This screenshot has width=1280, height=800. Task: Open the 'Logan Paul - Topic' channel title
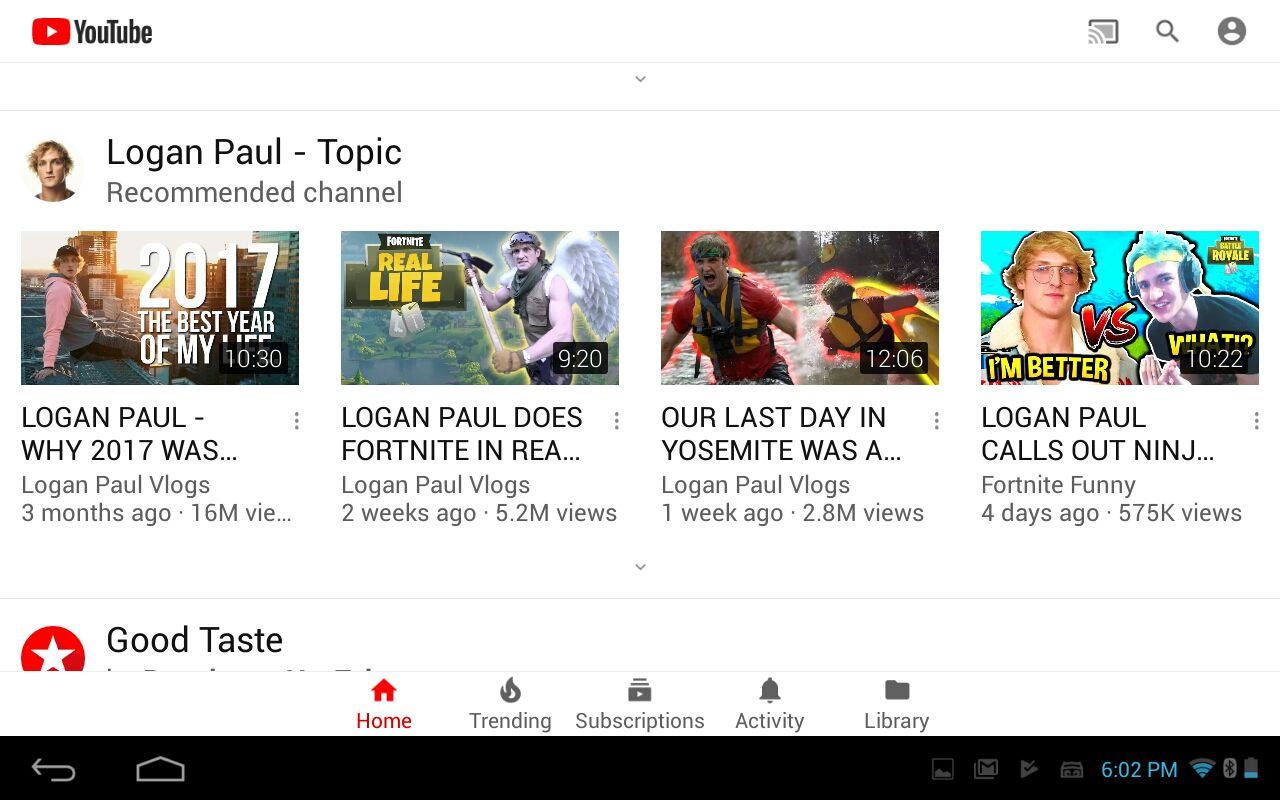254,152
